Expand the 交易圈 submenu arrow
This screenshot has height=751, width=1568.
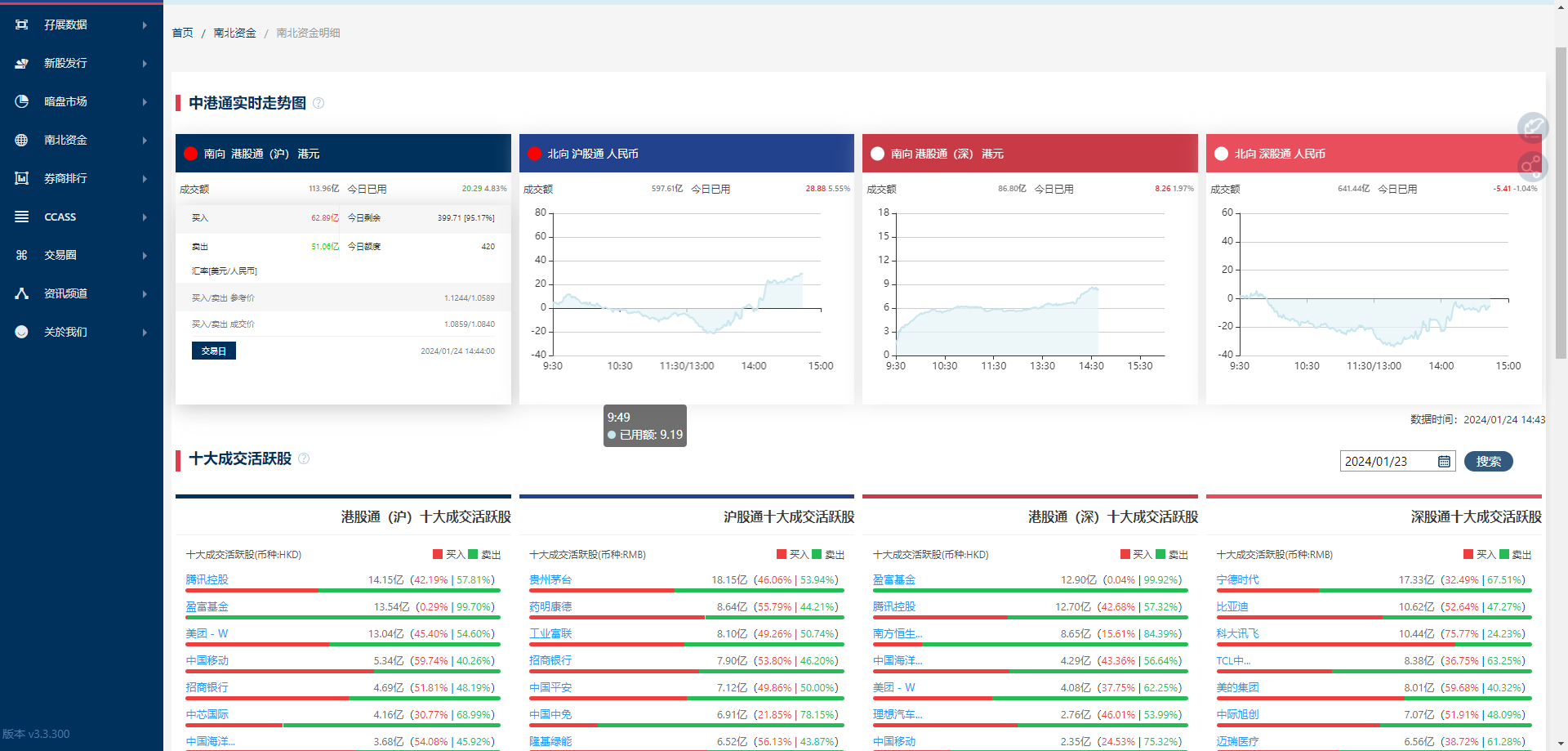(145, 255)
